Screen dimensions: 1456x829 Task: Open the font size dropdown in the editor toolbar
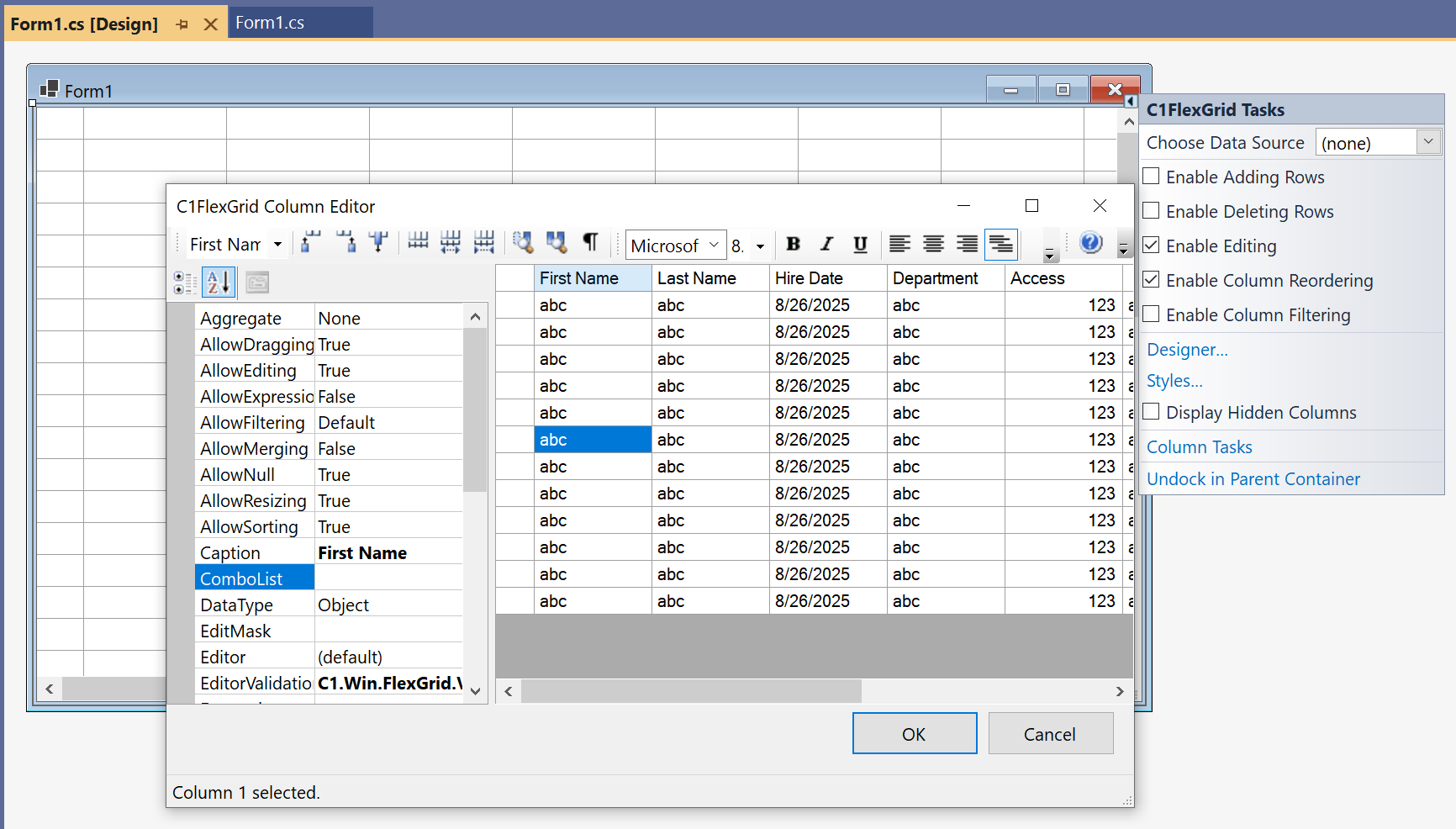point(759,245)
